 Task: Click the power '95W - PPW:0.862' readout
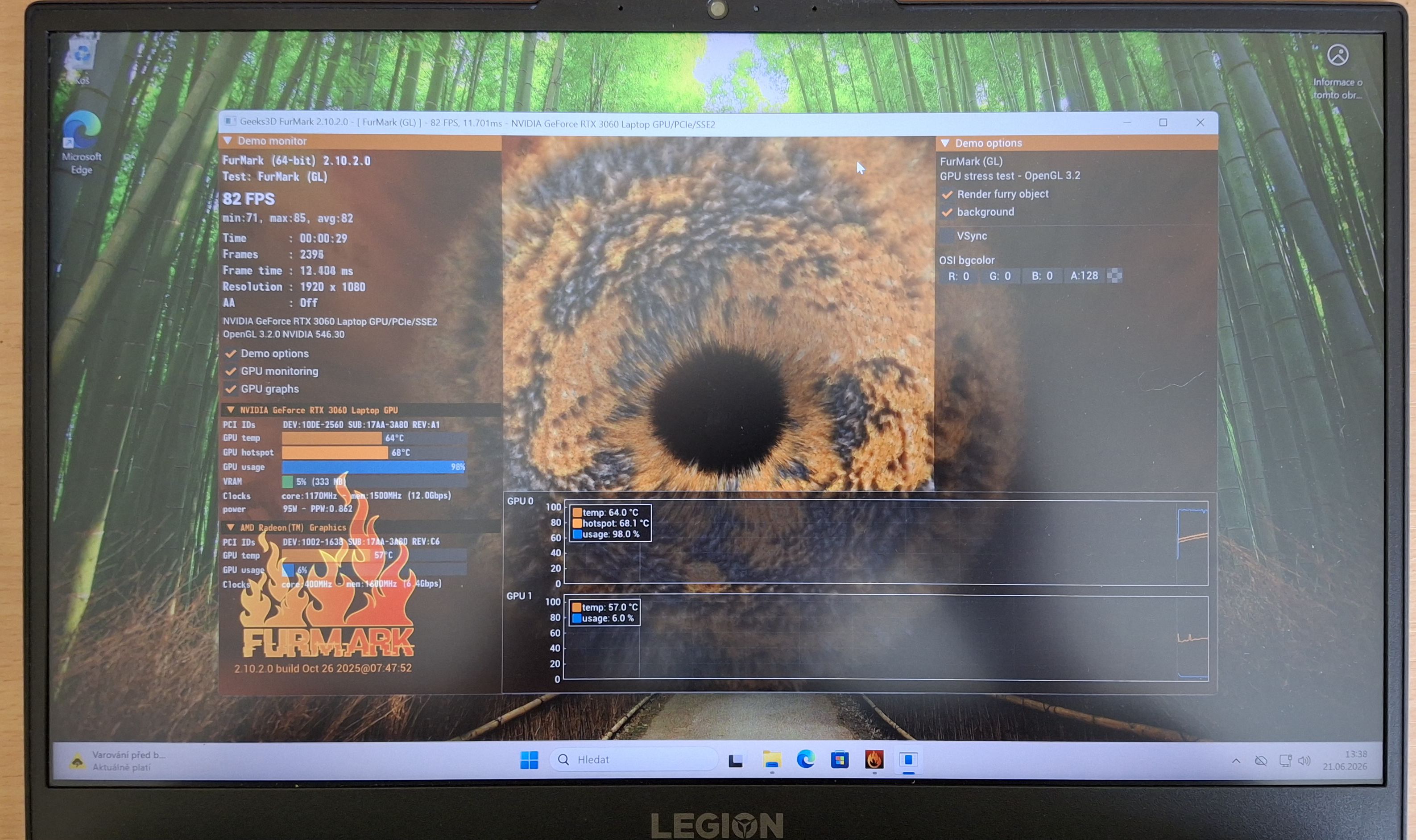coord(317,509)
